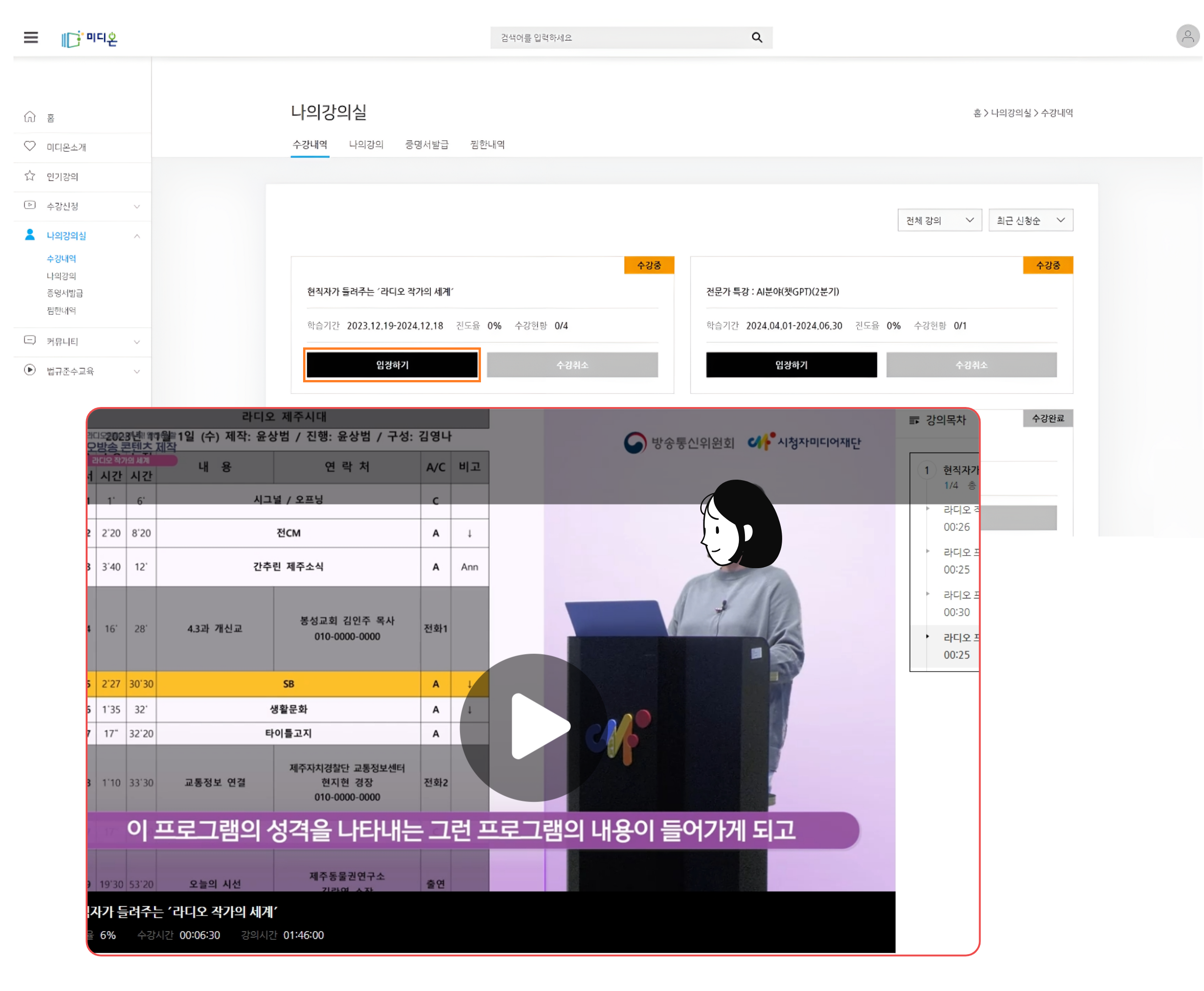Image resolution: width=1204 pixels, height=991 pixels.
Task: Click 입장하기 for AI분야(챗GPT) course
Action: [x=791, y=365]
